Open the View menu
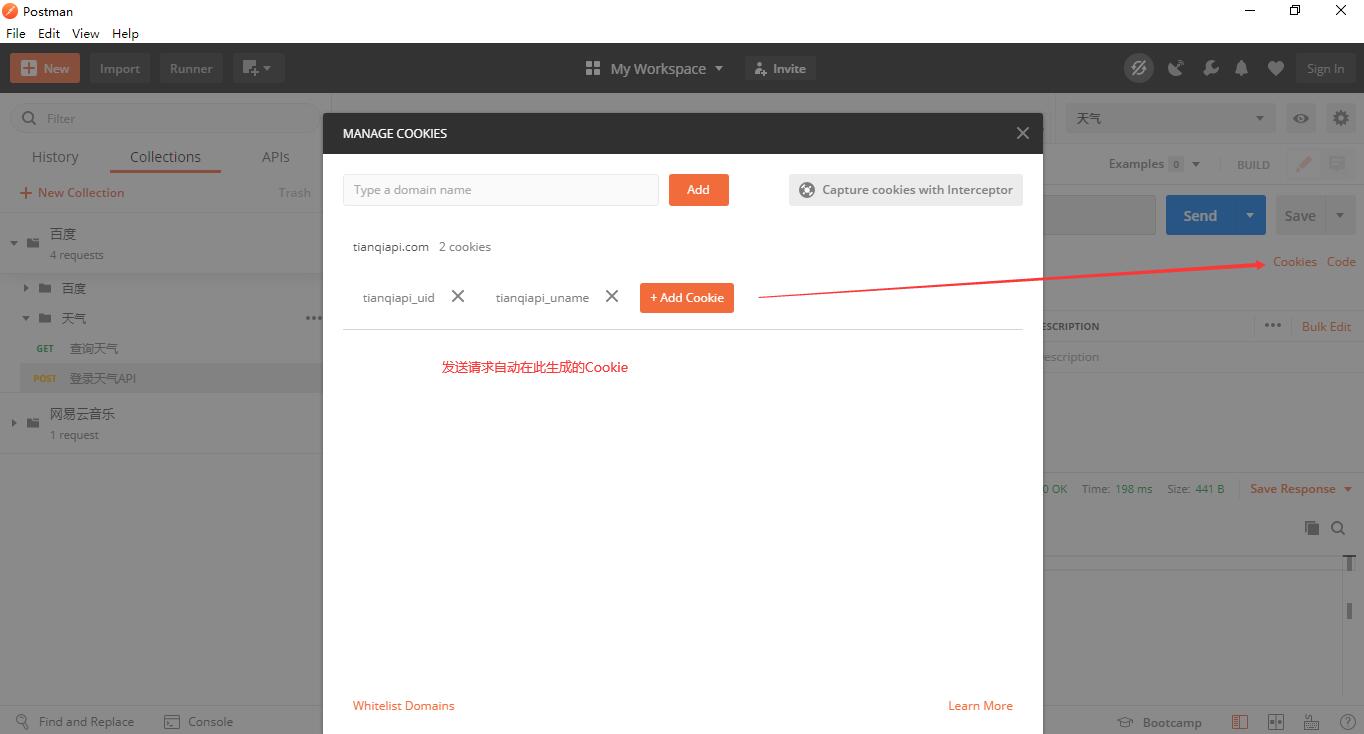Viewport: 1364px width, 734px height. coord(85,33)
